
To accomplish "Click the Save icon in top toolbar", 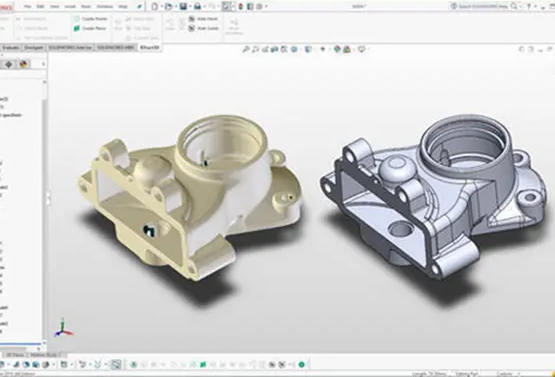I will pos(183,6).
